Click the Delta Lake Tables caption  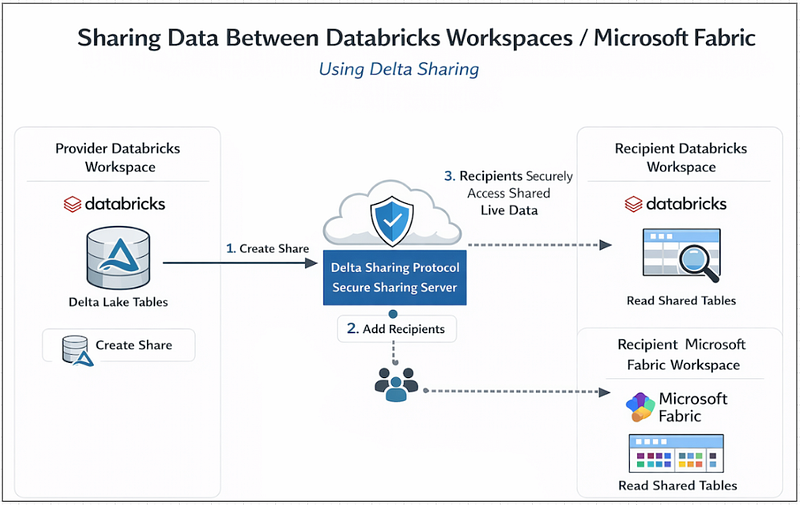118,302
